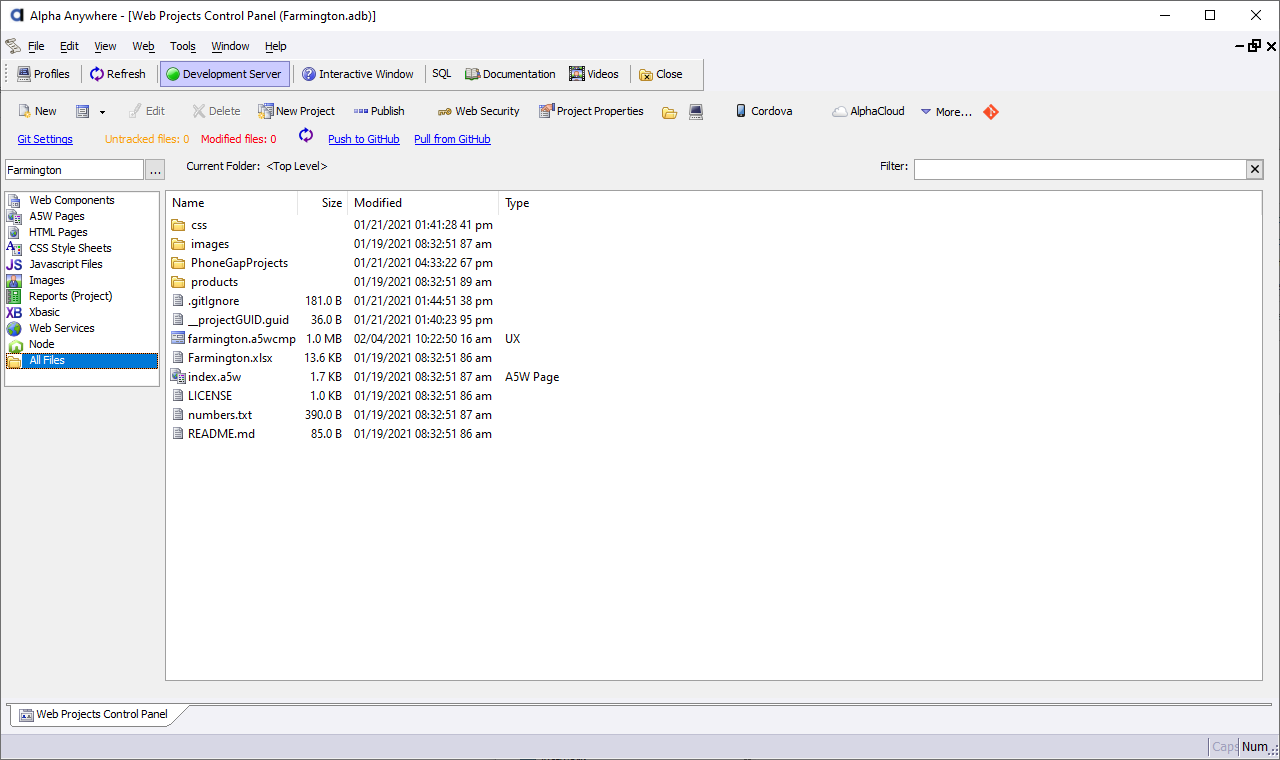Image resolution: width=1280 pixels, height=760 pixels.
Task: Click the computer monitor icon
Action: click(696, 112)
